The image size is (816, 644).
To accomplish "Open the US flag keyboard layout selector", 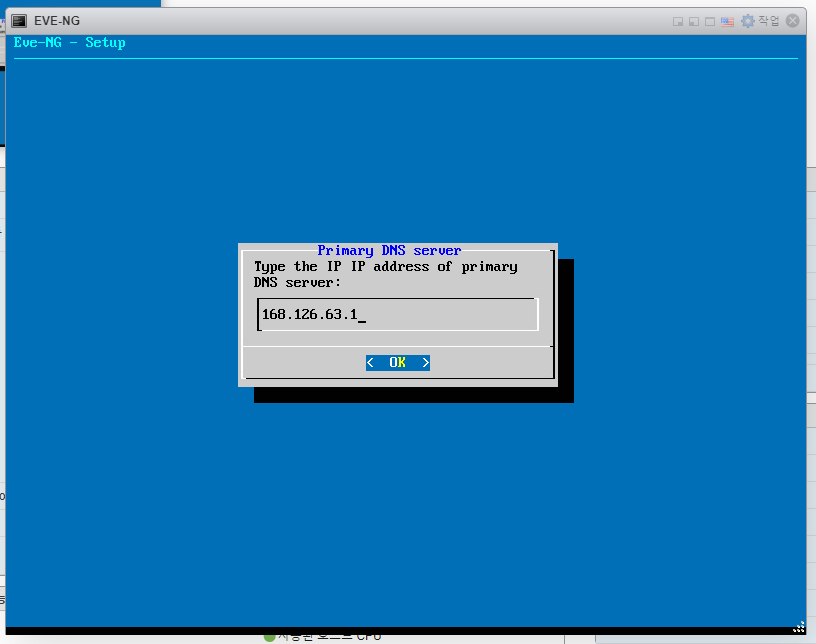I will point(727,21).
